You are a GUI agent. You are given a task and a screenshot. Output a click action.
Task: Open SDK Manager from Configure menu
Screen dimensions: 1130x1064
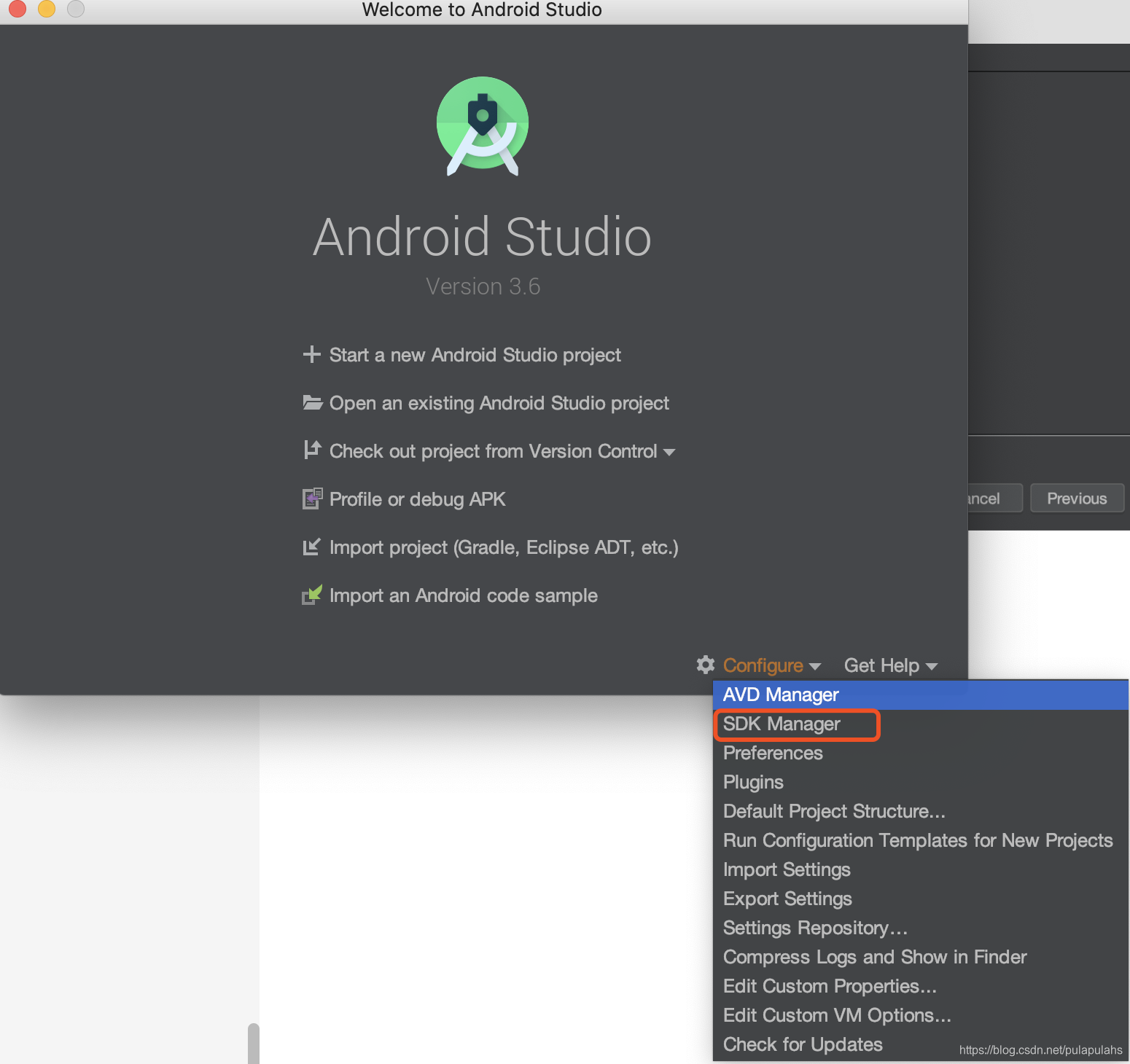click(921, 724)
